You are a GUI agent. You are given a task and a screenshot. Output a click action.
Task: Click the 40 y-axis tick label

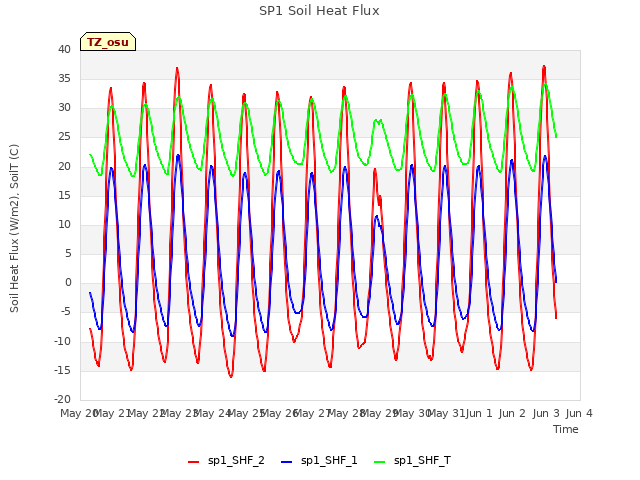pos(64,49)
